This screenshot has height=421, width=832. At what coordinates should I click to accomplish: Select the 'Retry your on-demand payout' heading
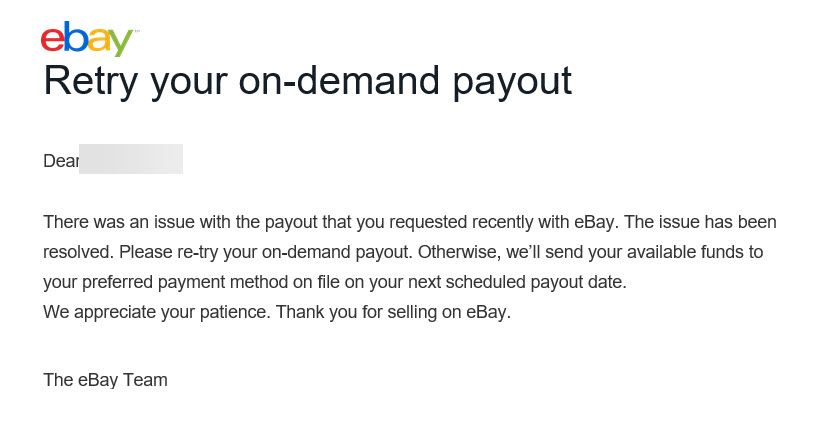click(x=308, y=82)
